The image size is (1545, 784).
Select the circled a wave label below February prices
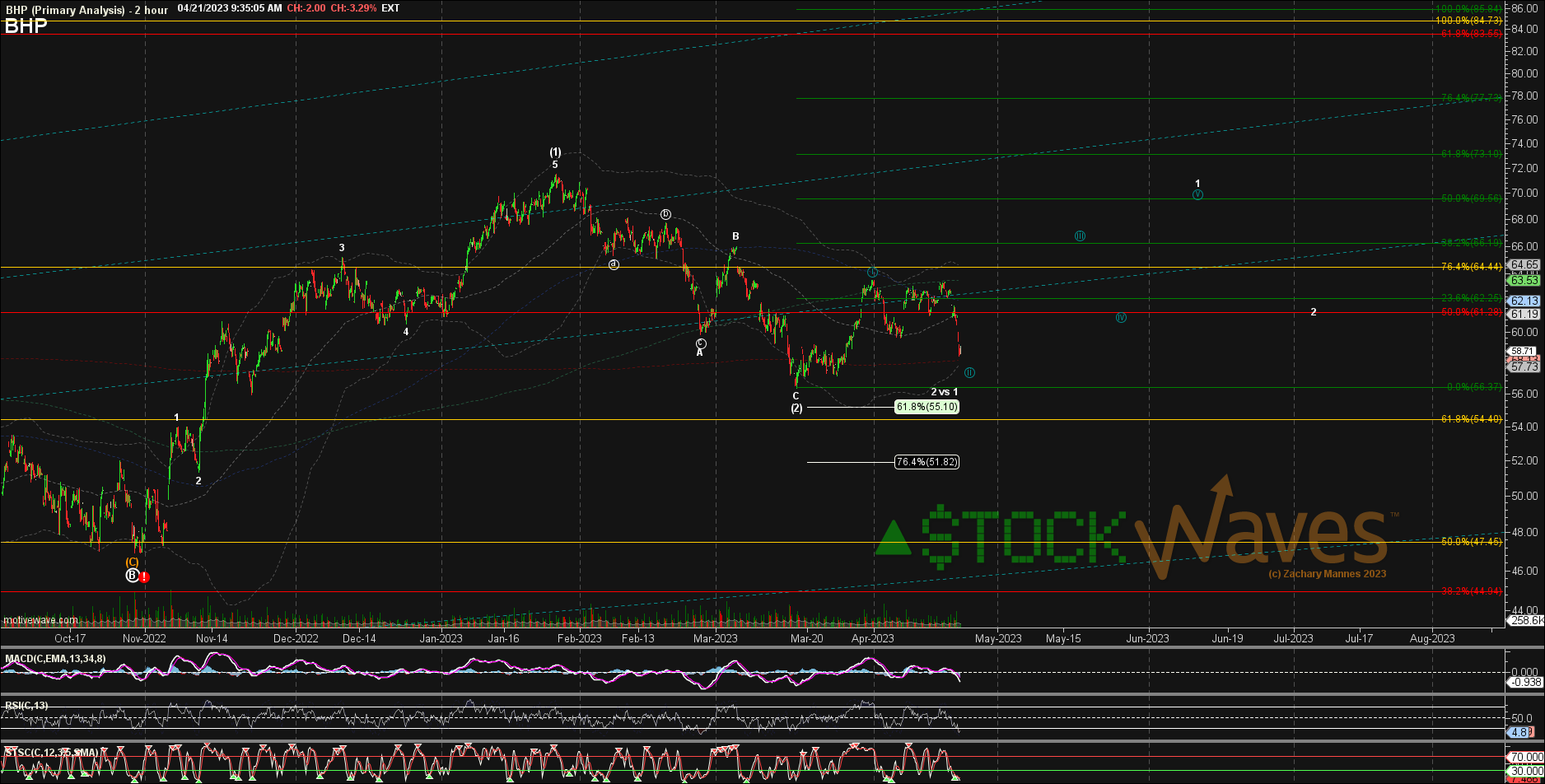tap(614, 264)
